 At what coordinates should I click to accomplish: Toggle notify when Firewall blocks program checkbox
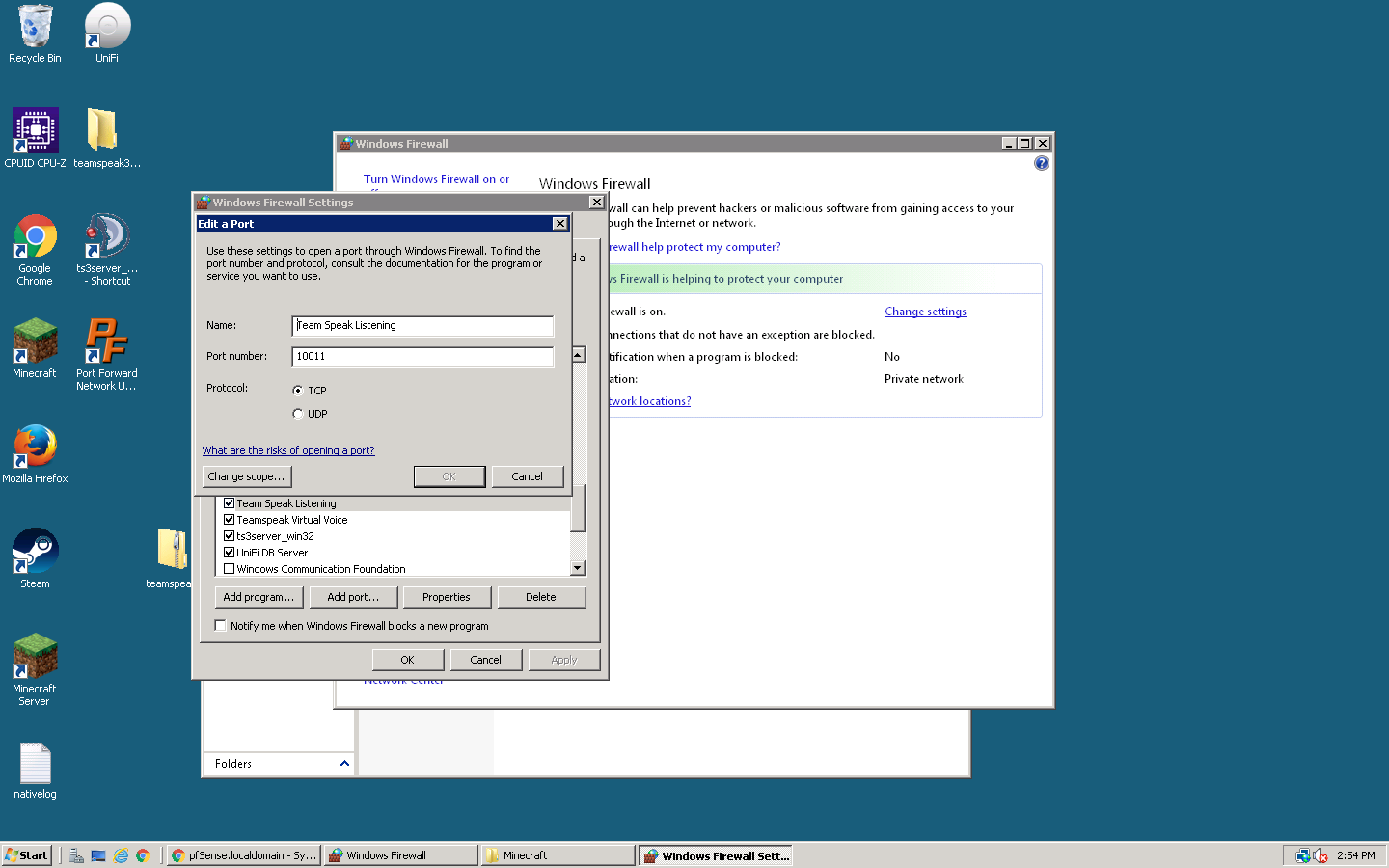(x=221, y=626)
